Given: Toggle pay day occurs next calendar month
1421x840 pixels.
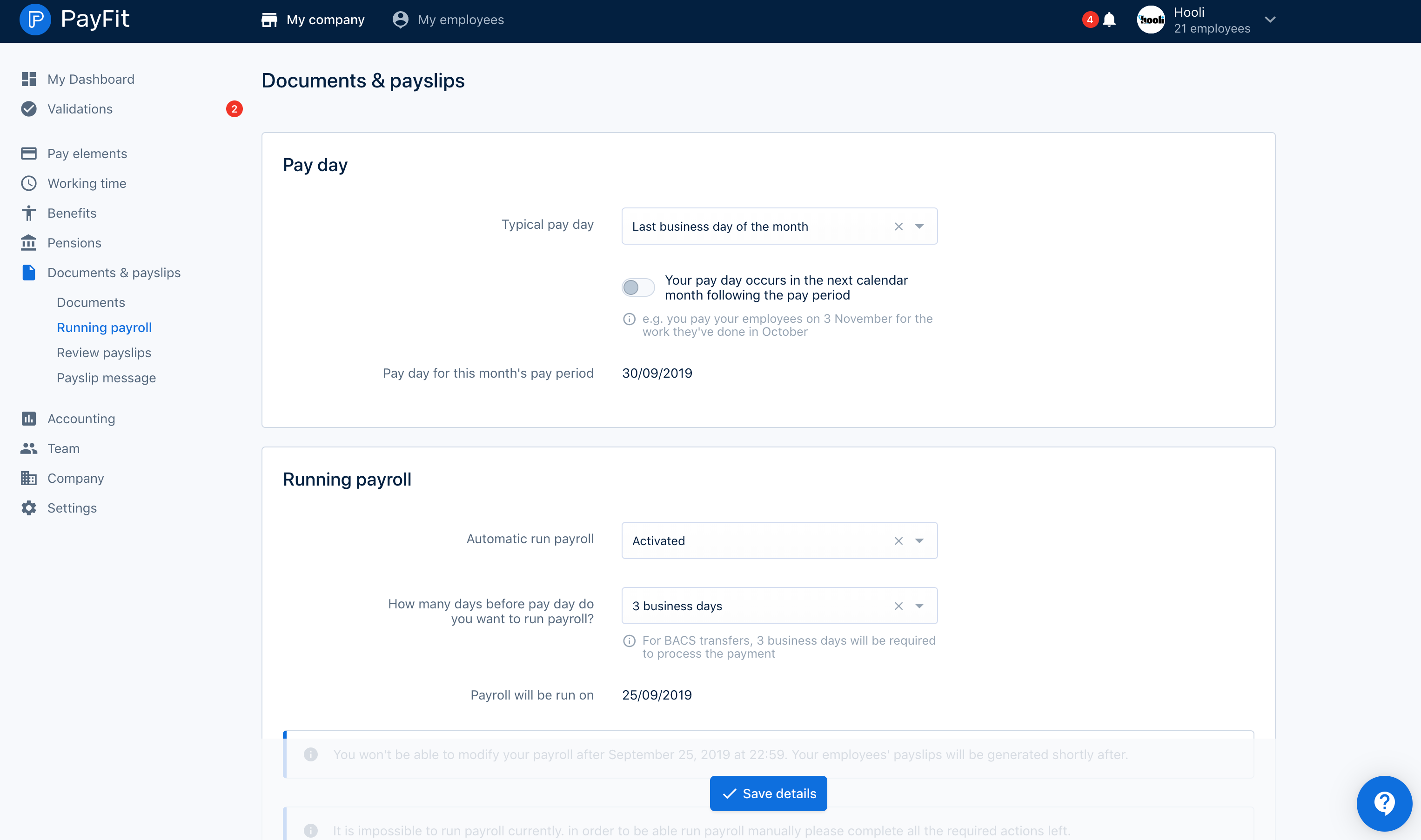Looking at the screenshot, I should 638,287.
